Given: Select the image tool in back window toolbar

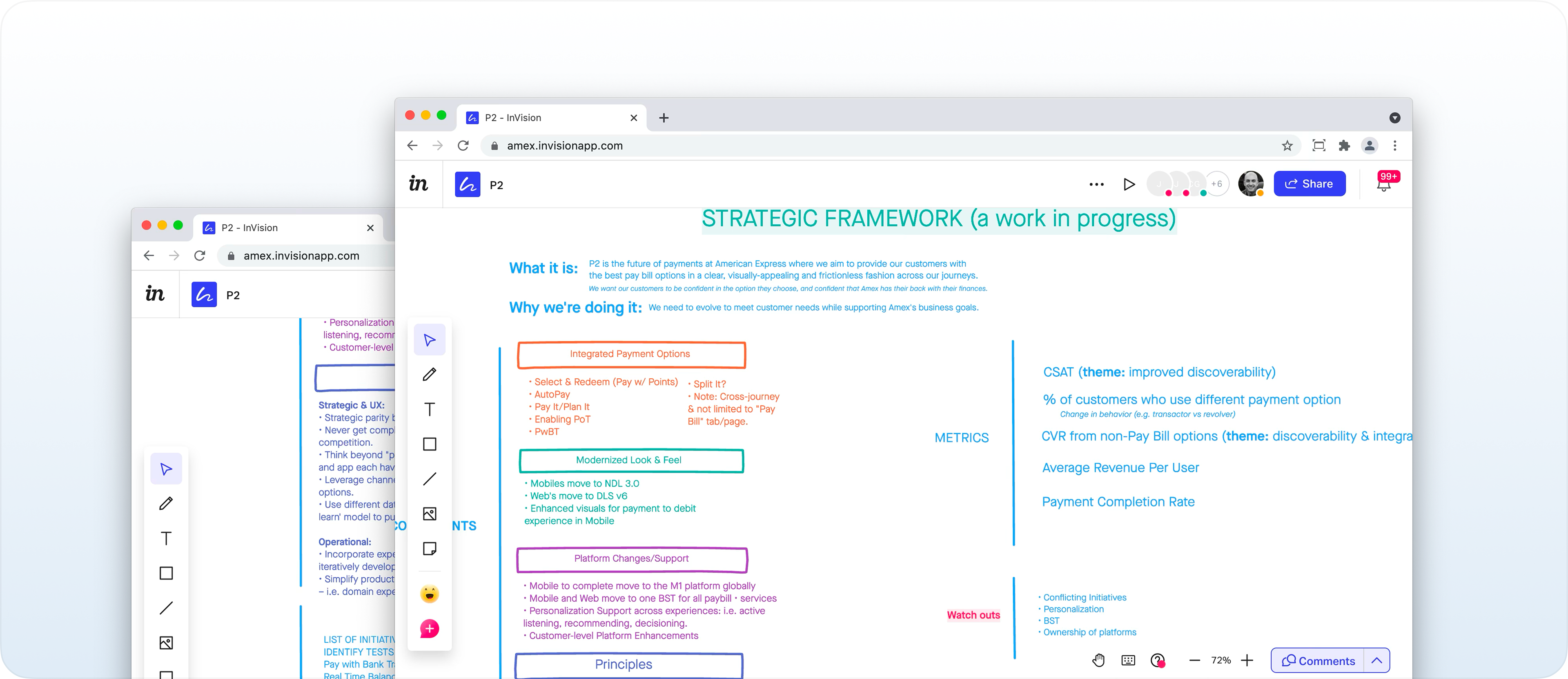Looking at the screenshot, I should click(165, 643).
